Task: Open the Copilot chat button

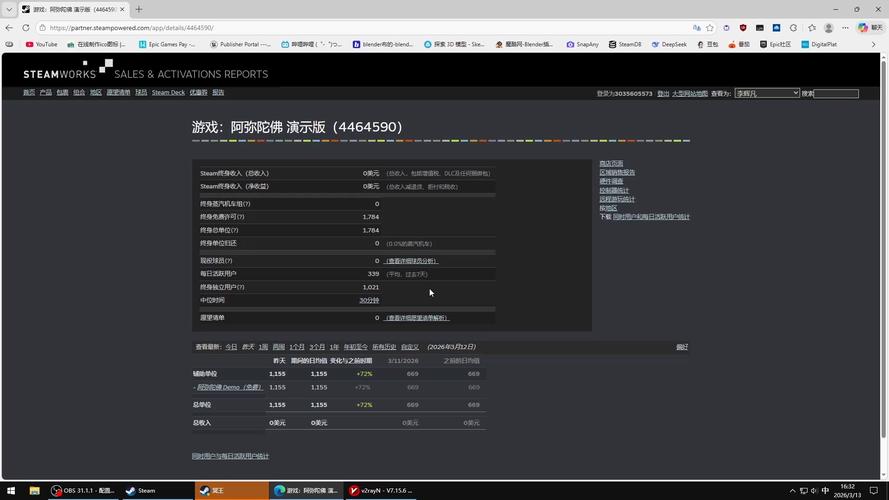Action: click(870, 28)
